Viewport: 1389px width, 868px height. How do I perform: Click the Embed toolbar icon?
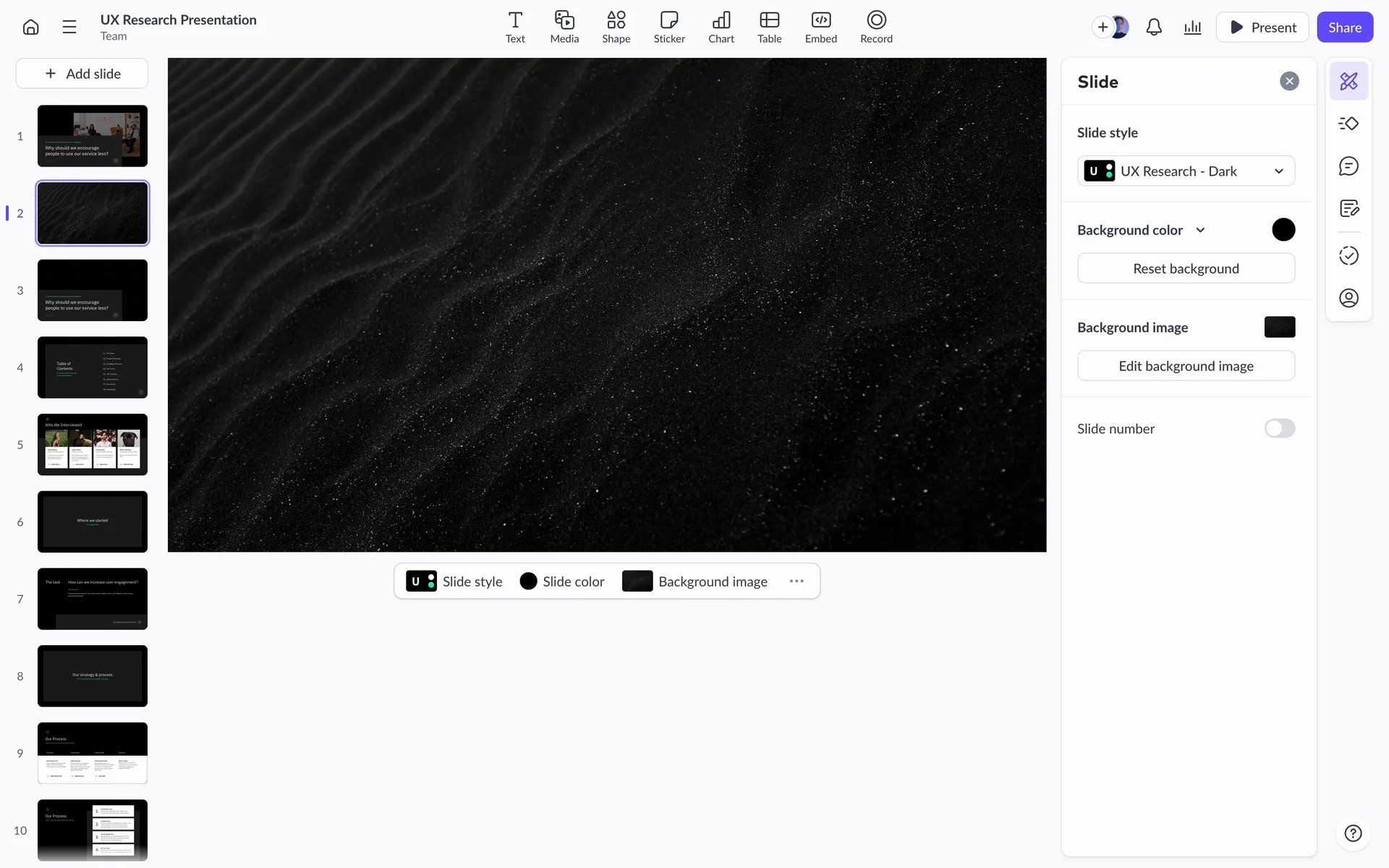(820, 27)
